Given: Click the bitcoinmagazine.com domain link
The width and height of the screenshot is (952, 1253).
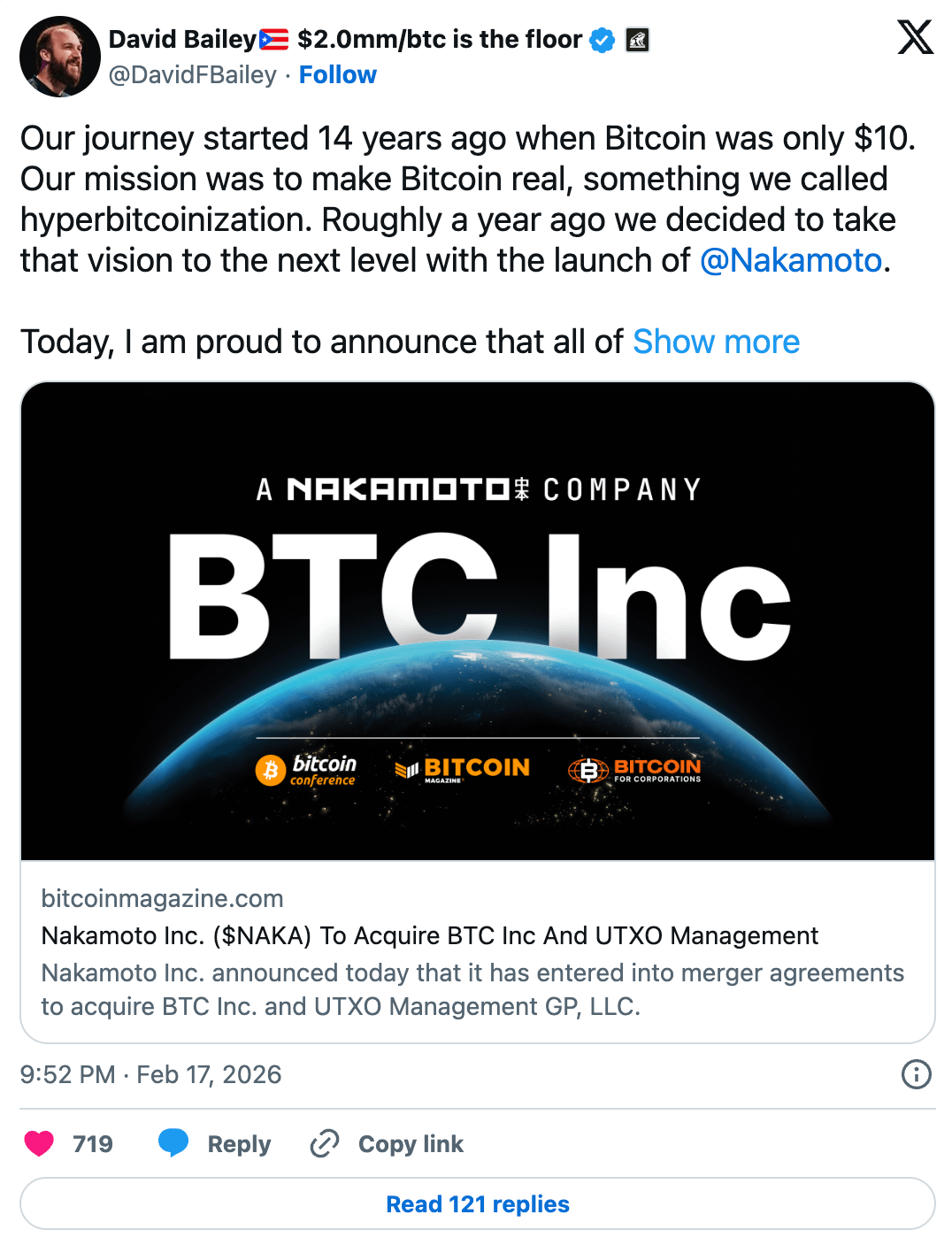Looking at the screenshot, I should tap(162, 898).
